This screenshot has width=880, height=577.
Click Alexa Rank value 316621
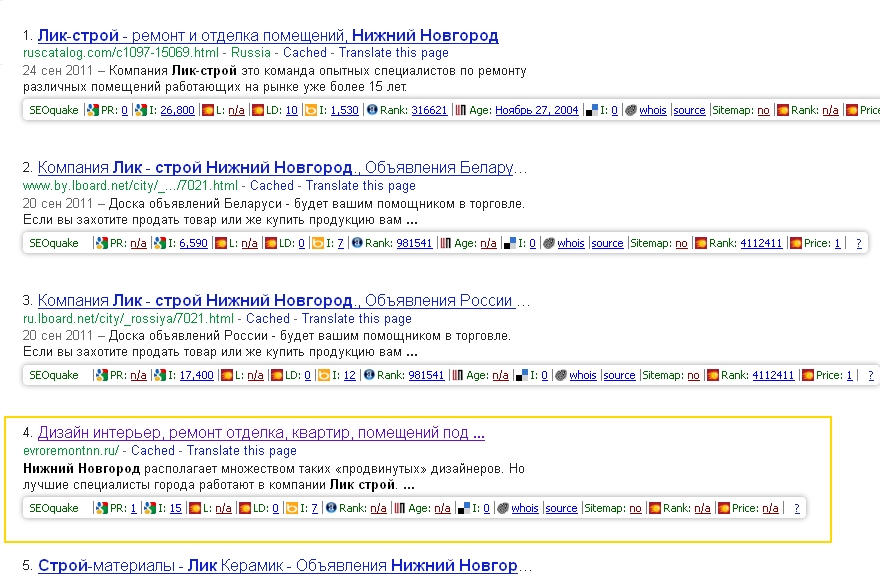(x=429, y=111)
